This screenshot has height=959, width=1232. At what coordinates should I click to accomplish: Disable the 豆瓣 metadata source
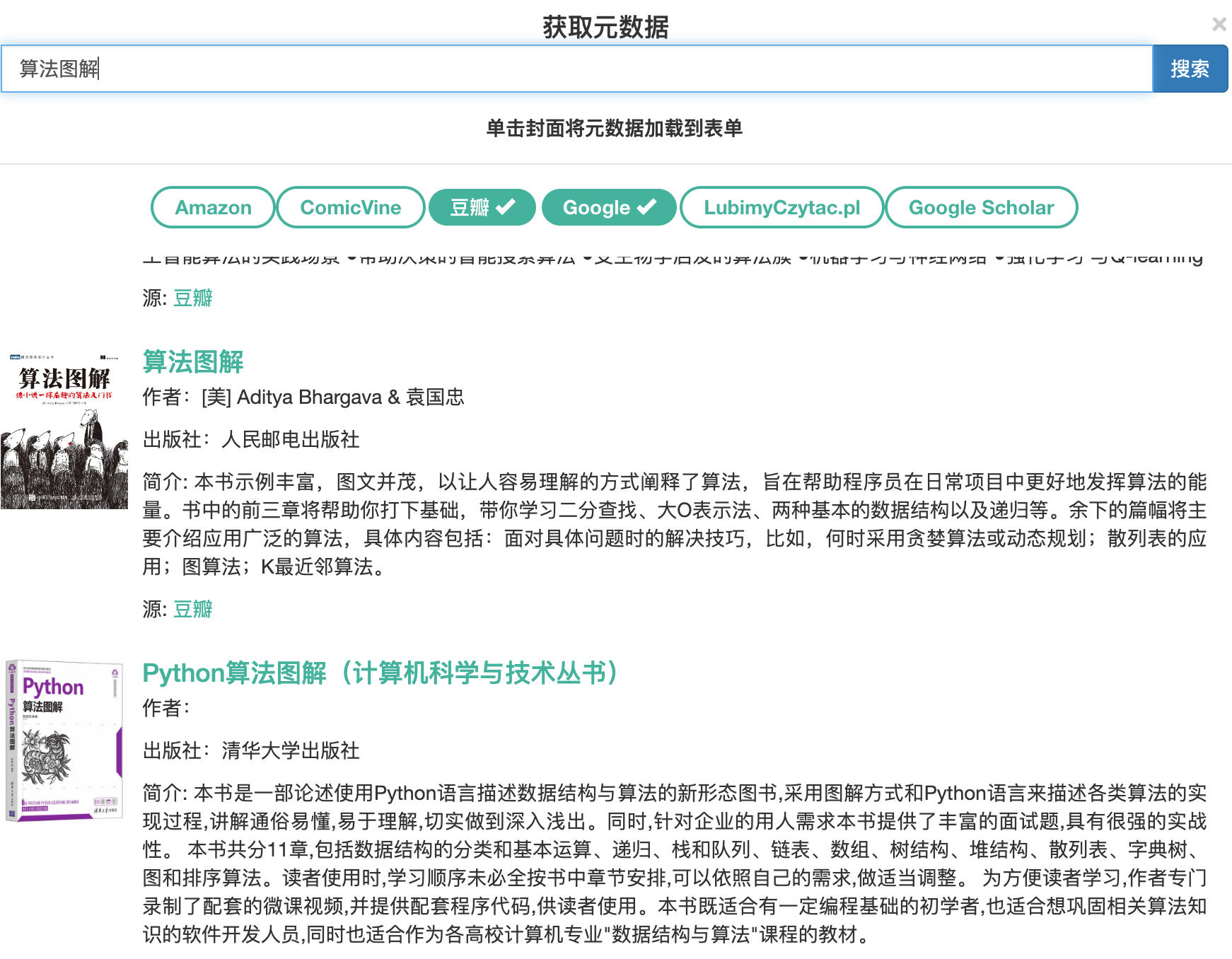[x=482, y=207]
